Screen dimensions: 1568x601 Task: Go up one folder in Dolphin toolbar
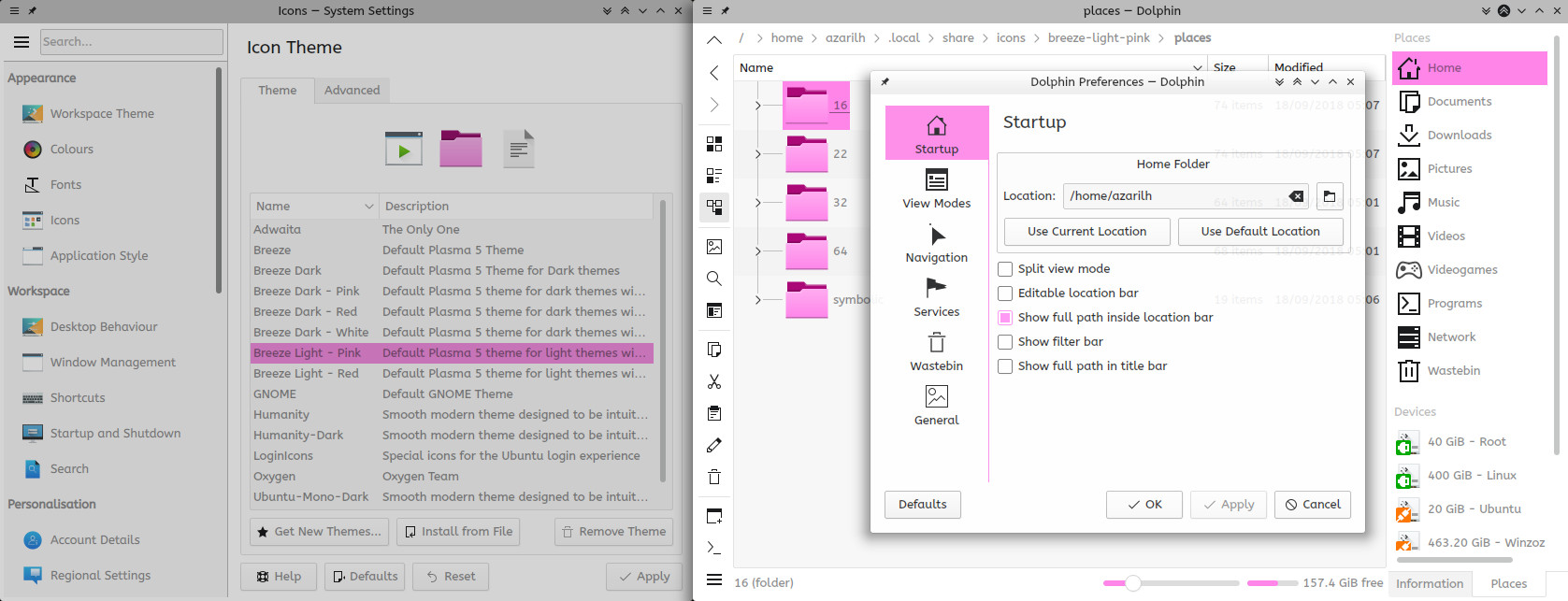[714, 40]
